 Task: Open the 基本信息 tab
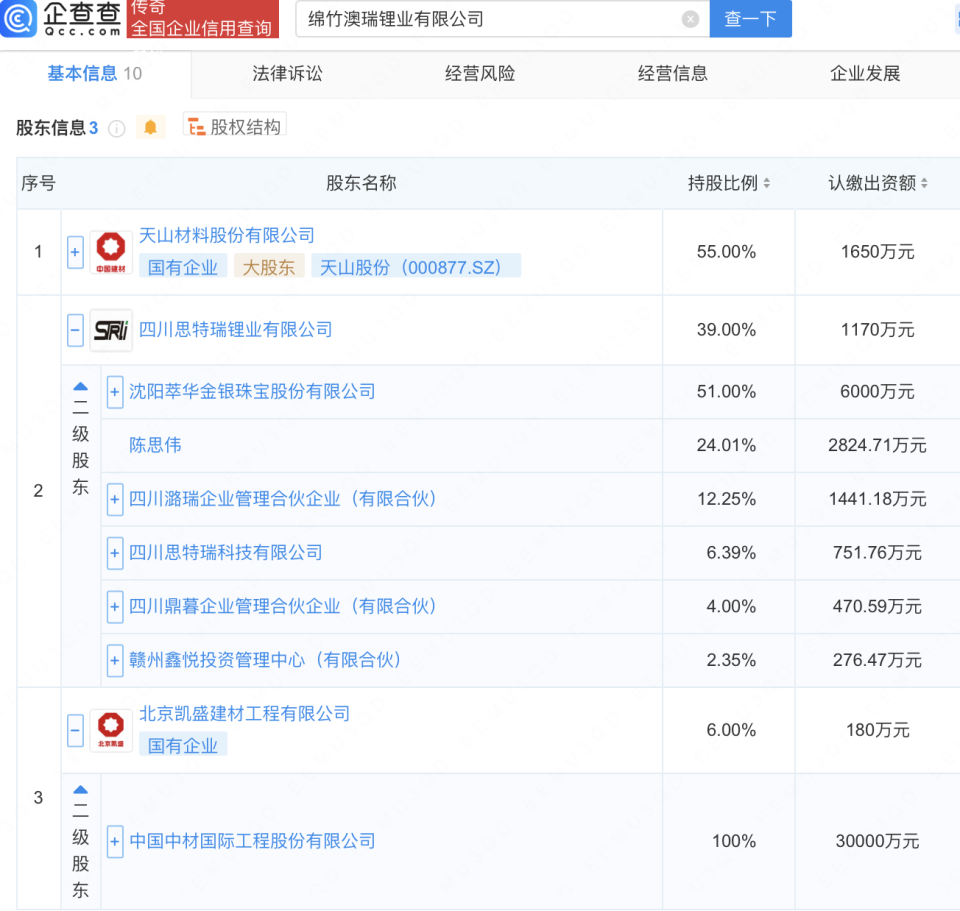point(95,73)
